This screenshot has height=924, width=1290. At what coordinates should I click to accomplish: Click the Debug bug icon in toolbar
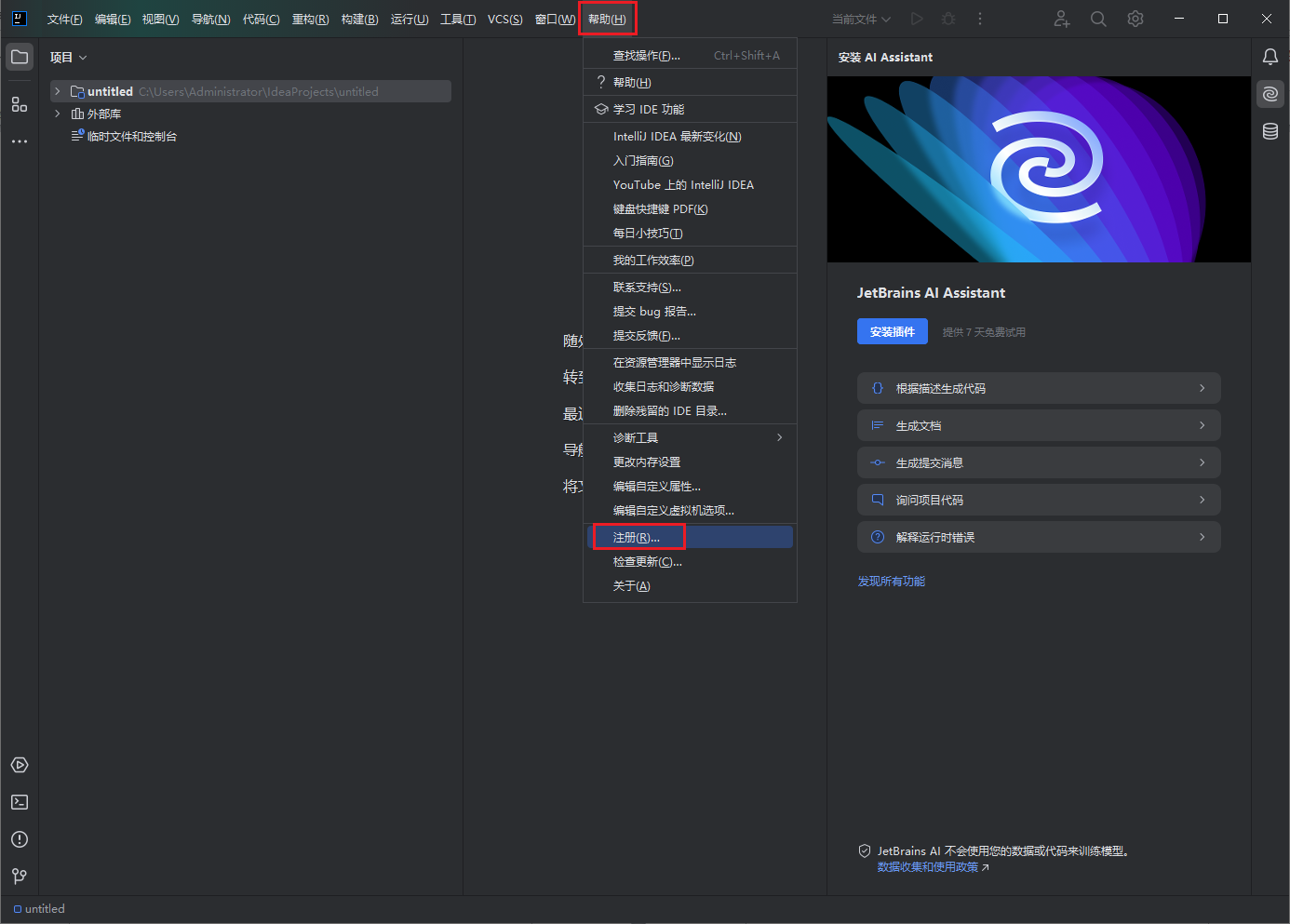coord(948,19)
